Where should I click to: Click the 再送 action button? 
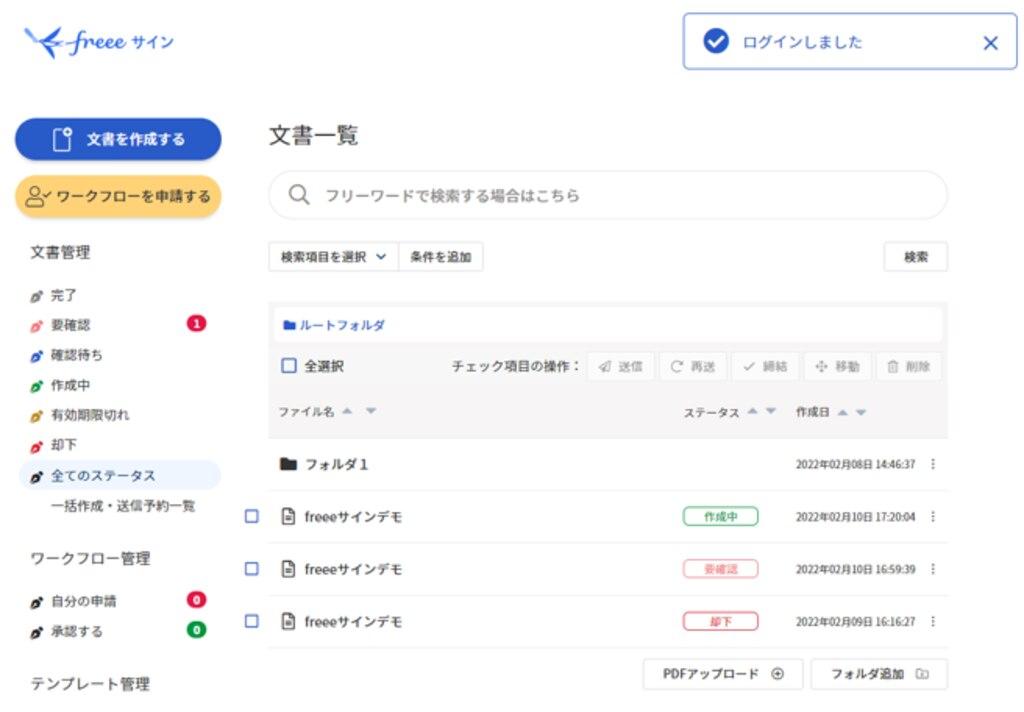click(x=692, y=366)
